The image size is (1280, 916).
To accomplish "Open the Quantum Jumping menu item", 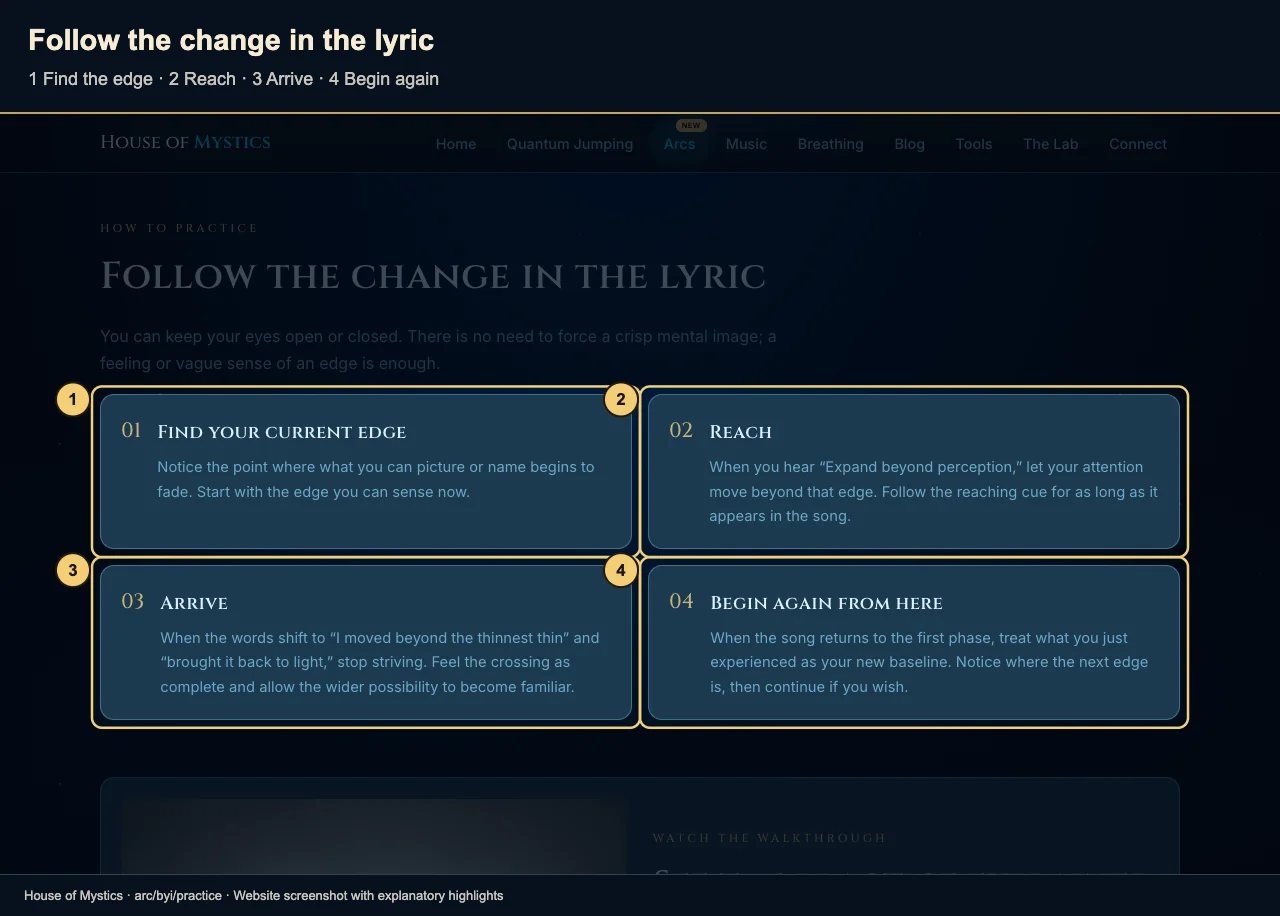I will point(570,144).
